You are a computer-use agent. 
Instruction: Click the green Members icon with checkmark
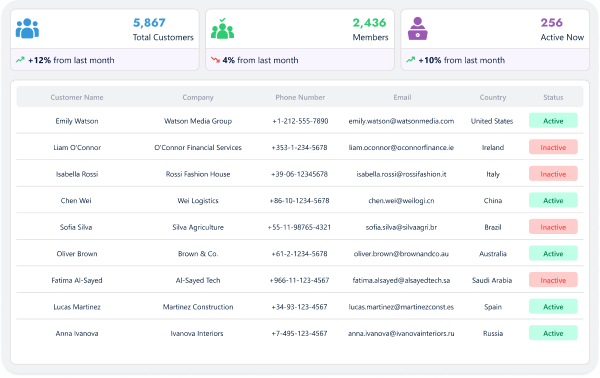tap(222, 28)
